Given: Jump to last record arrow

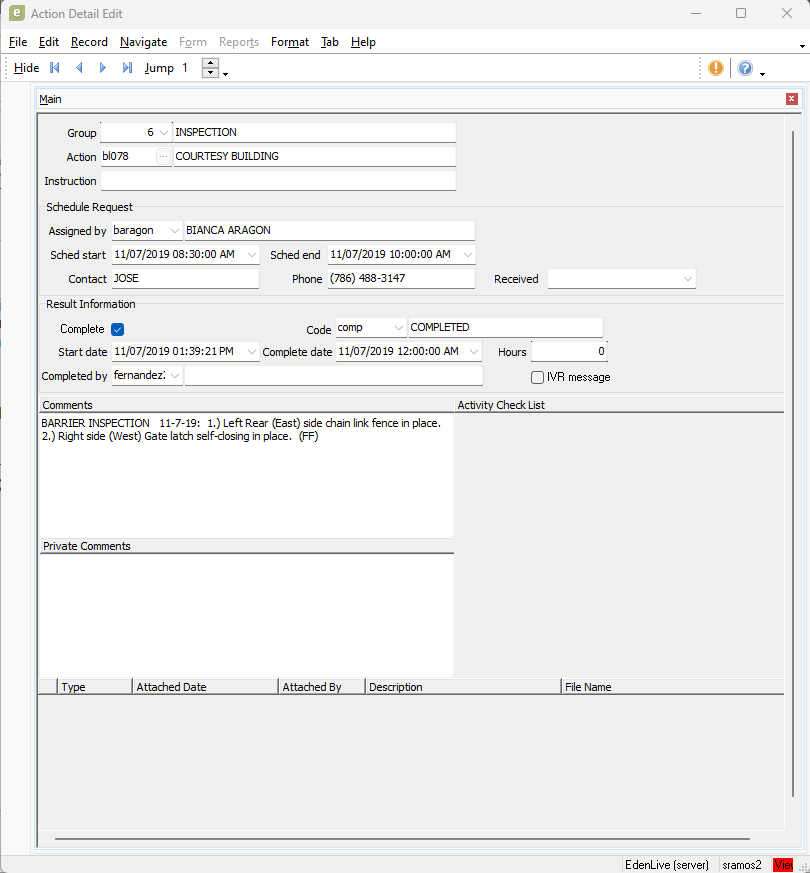Looking at the screenshot, I should pyautogui.click(x=127, y=68).
